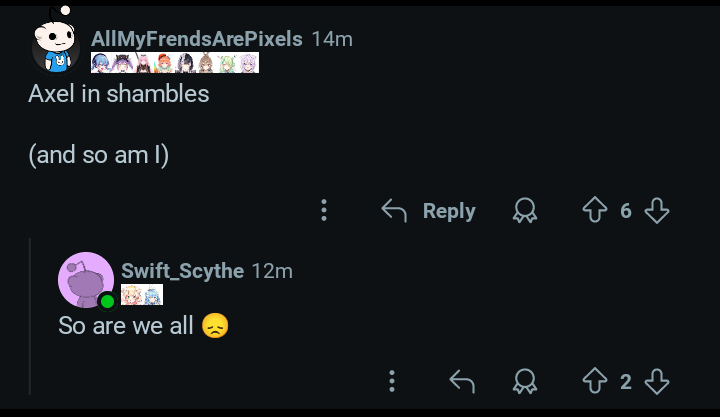Downvote Swift_Scythe's reply
This screenshot has height=417, width=720.
(657, 381)
